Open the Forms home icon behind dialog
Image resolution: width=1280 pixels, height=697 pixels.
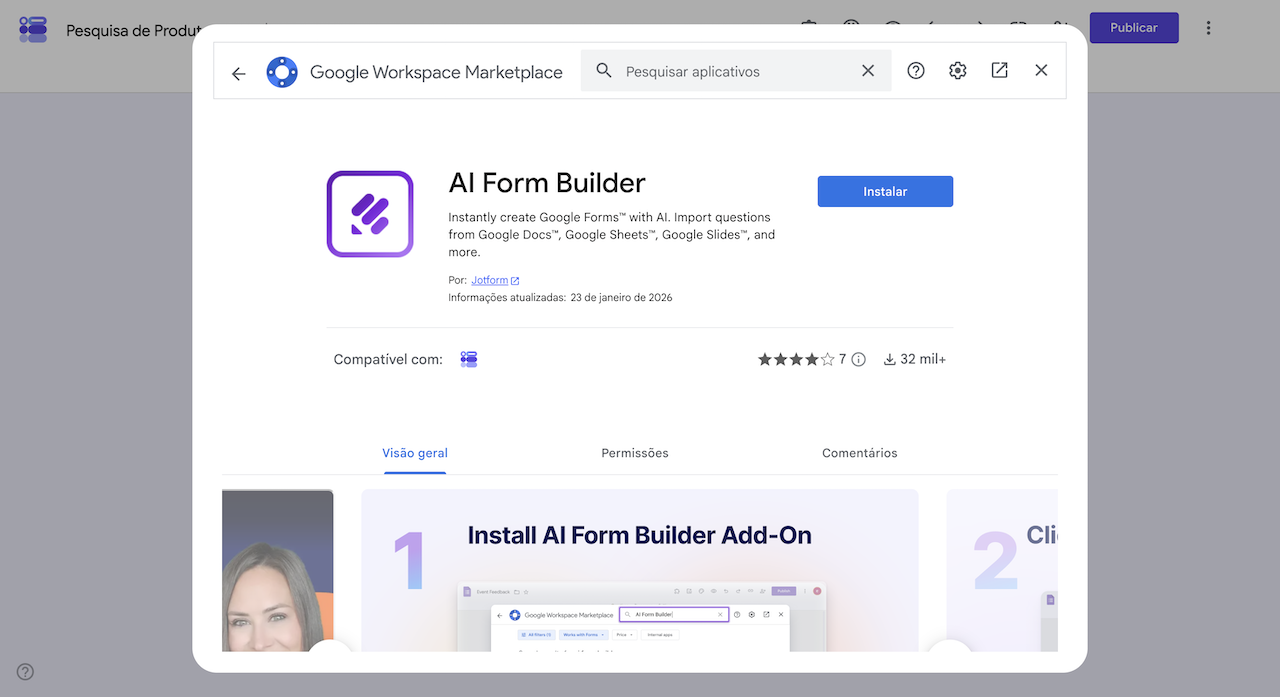point(33,29)
